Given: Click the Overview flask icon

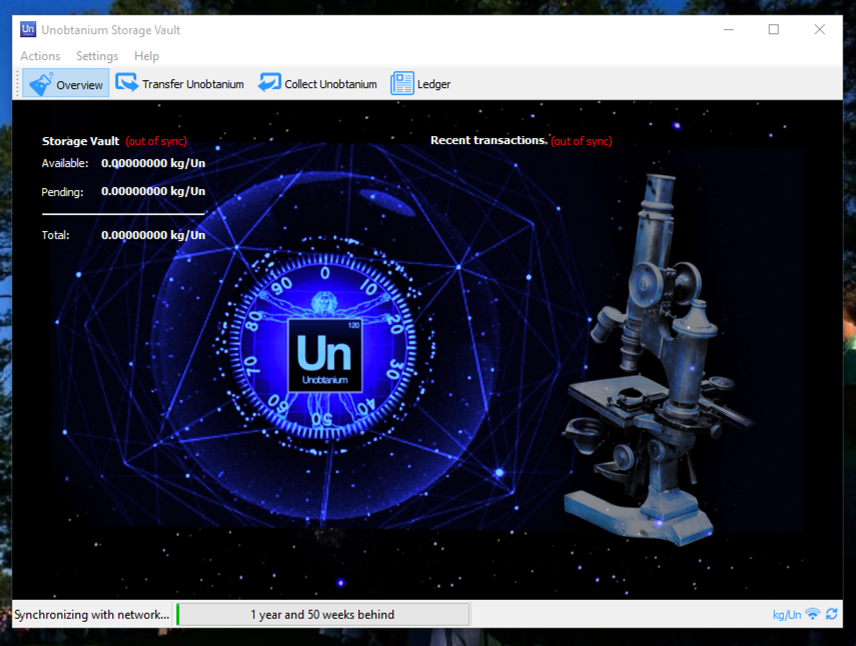Looking at the screenshot, I should [x=40, y=84].
